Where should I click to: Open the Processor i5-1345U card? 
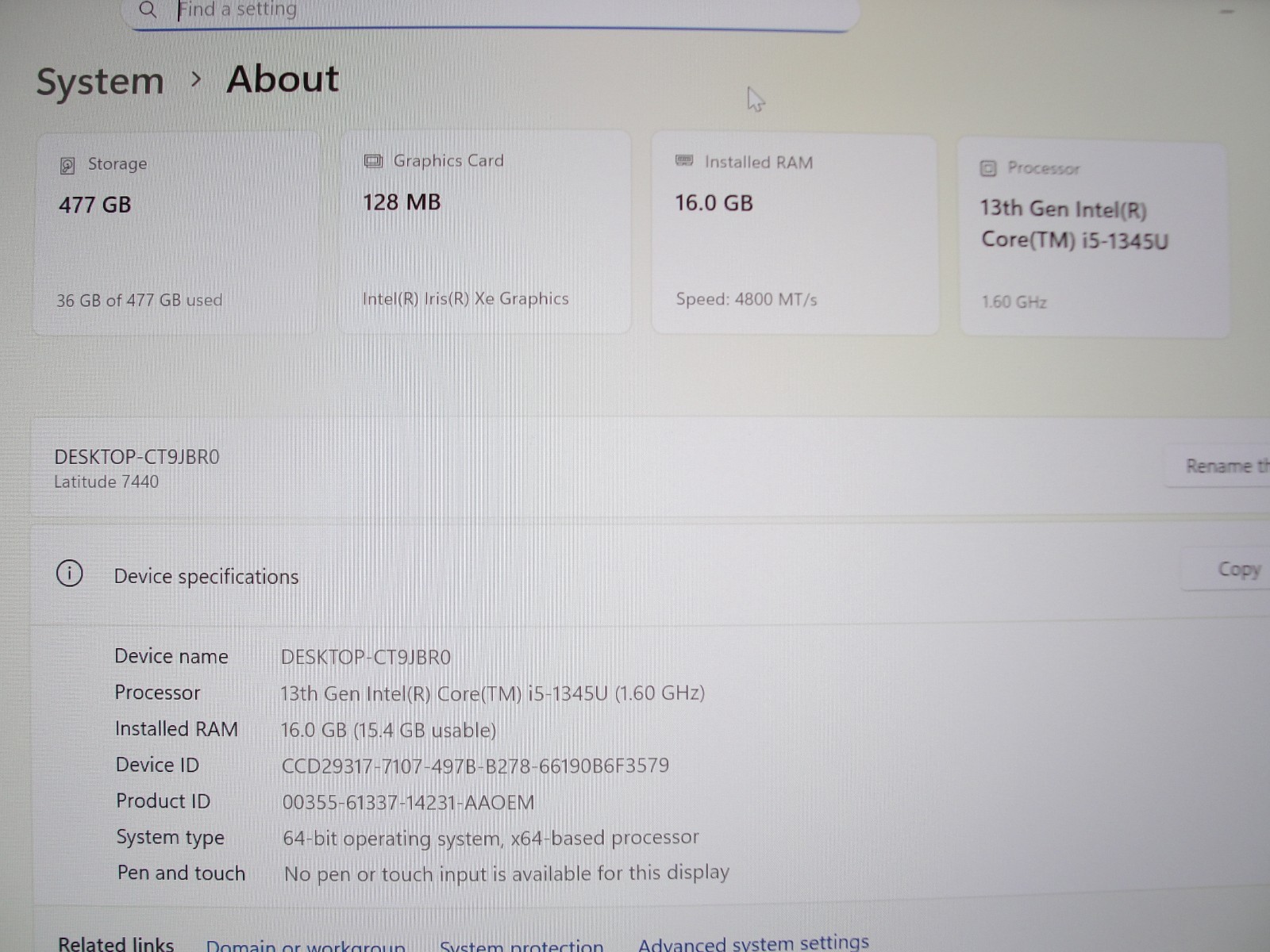pyautogui.click(x=1094, y=238)
